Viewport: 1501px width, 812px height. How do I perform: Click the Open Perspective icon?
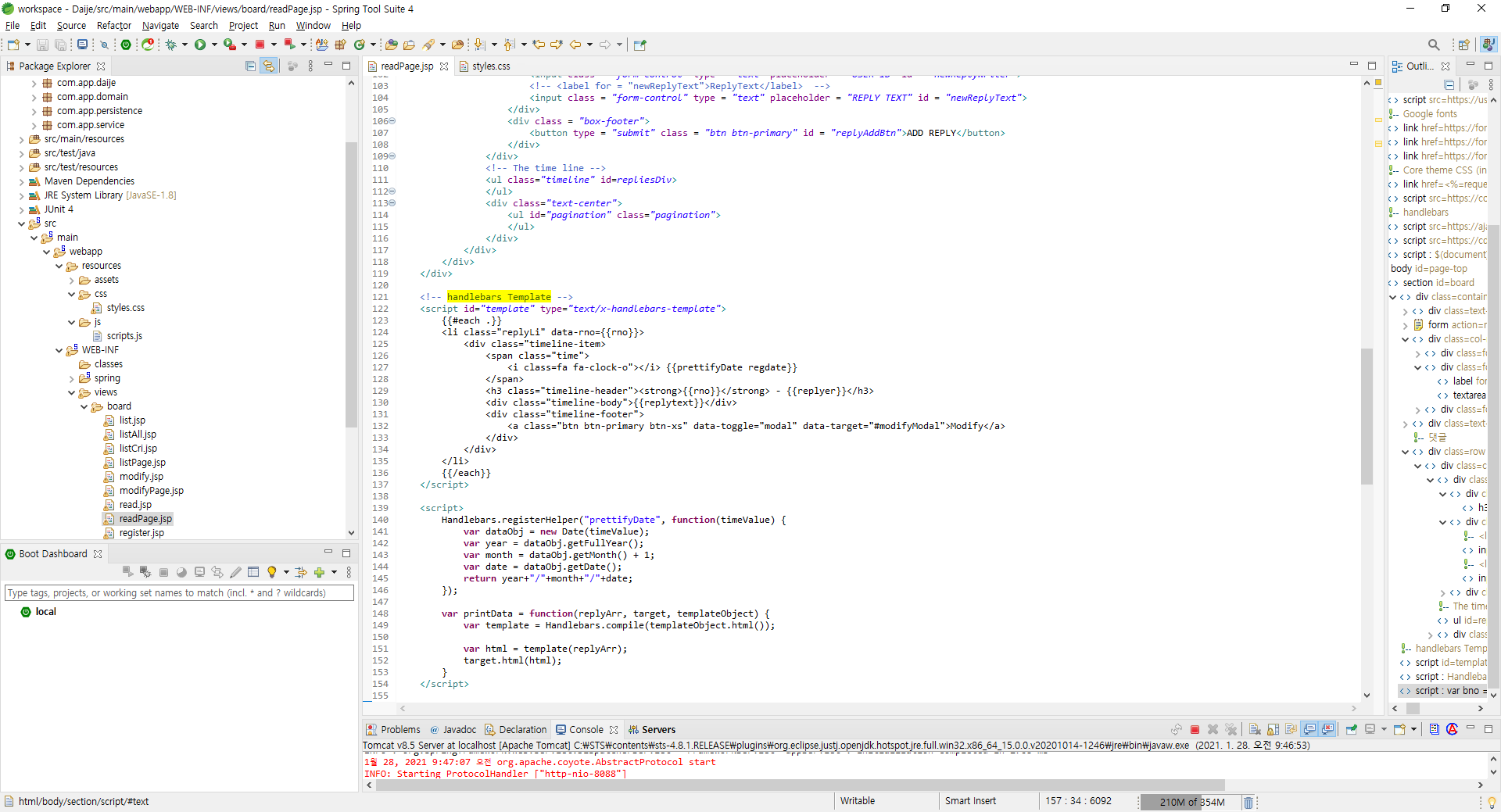coord(1464,45)
